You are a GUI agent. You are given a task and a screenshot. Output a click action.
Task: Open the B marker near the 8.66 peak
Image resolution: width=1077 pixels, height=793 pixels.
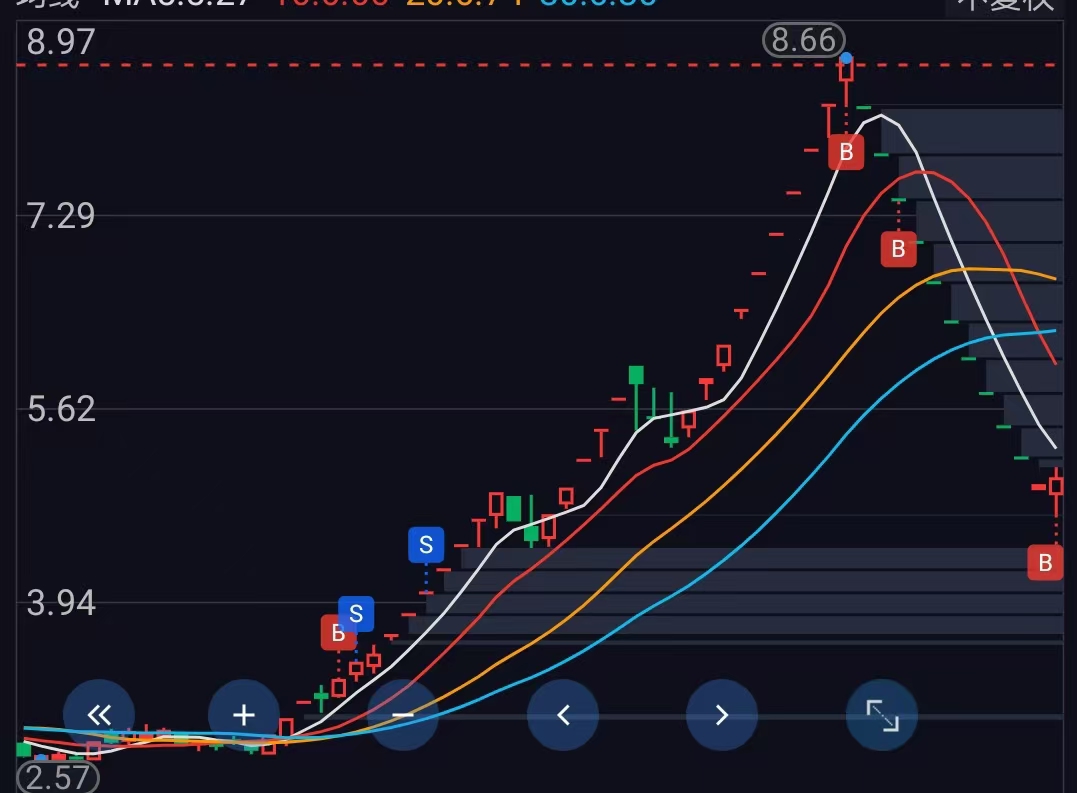[x=846, y=152]
